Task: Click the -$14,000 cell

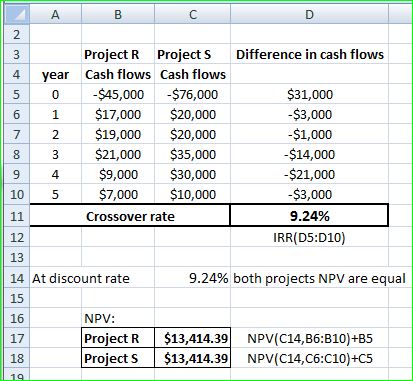Action: coord(309,154)
